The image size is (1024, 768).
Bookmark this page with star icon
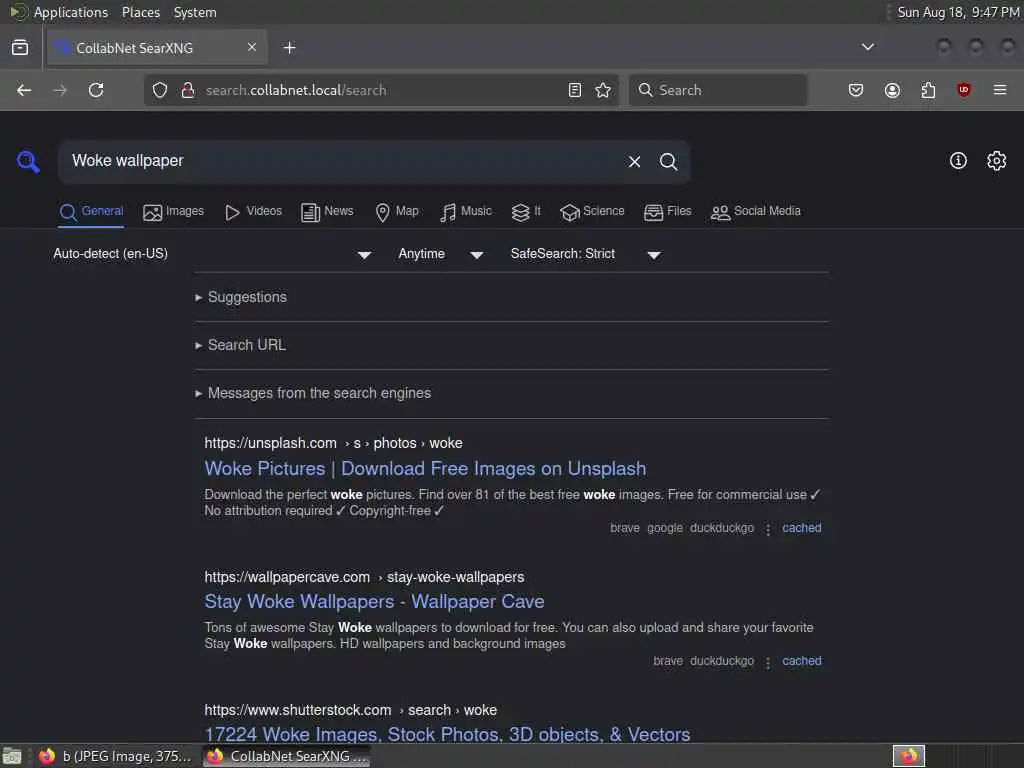point(603,90)
